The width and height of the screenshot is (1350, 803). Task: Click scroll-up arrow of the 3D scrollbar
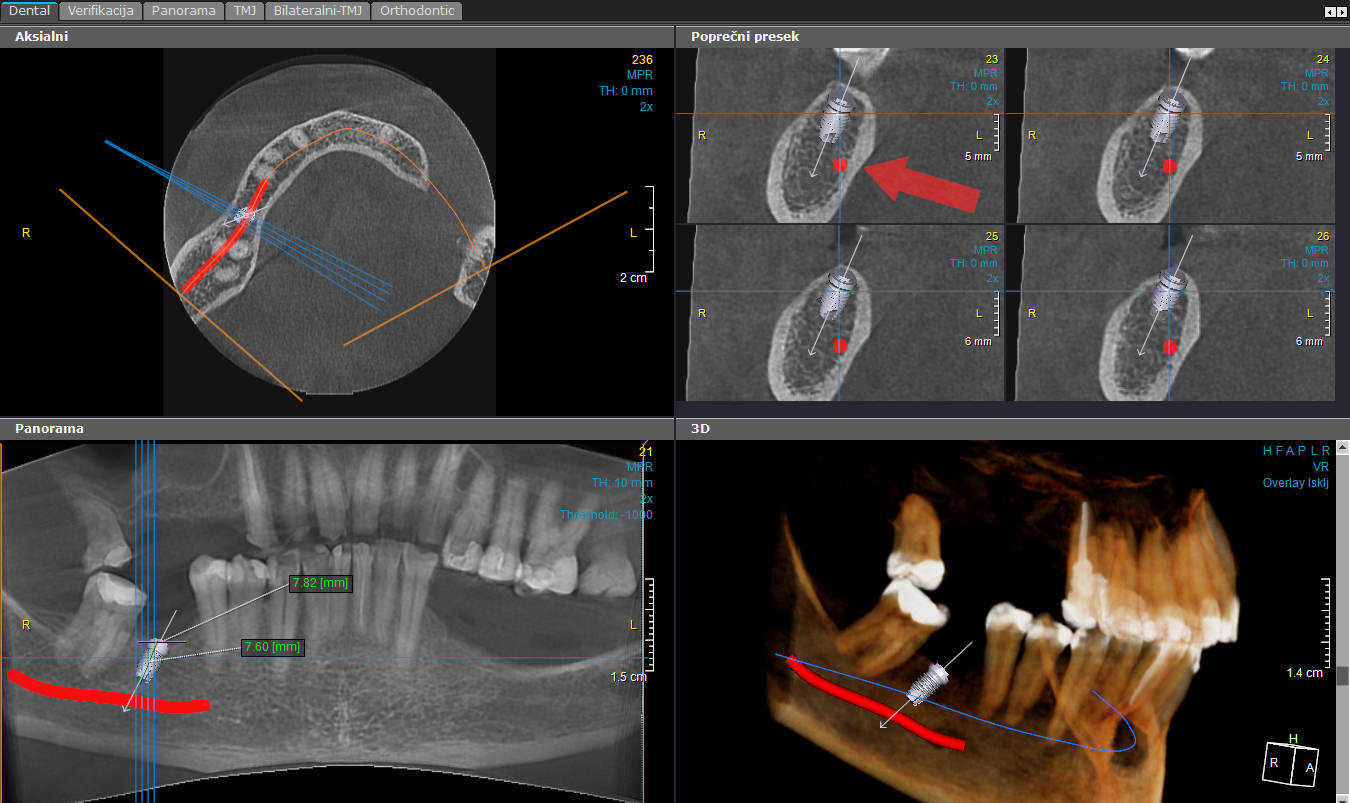(x=1342, y=448)
